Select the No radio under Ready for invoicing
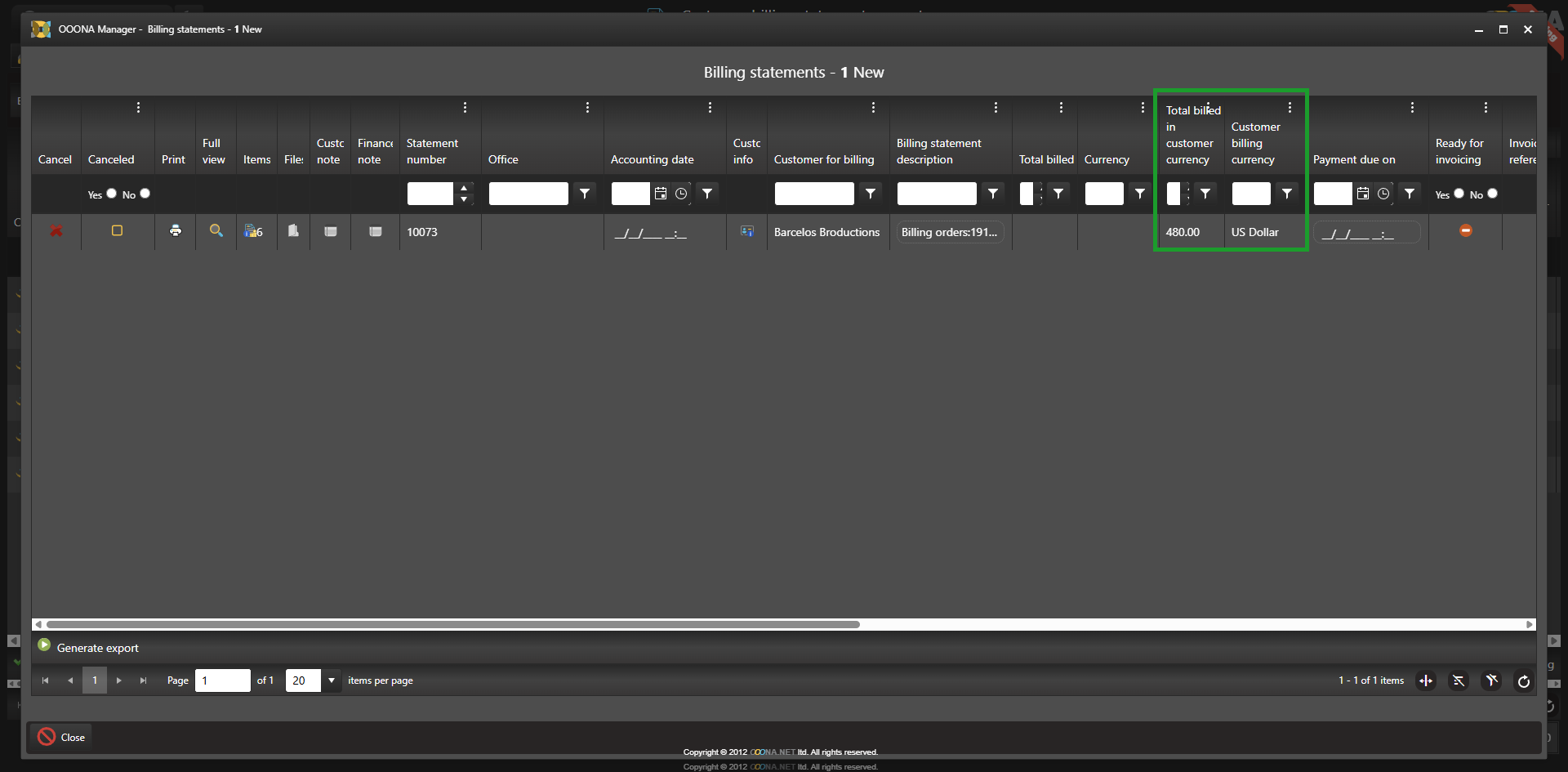This screenshot has width=1568, height=772. coord(1492,194)
